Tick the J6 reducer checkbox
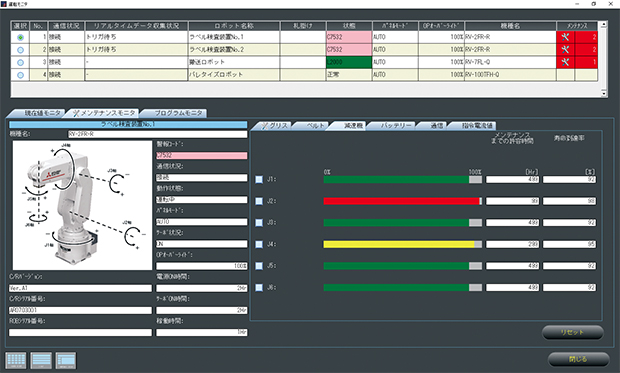The width and height of the screenshot is (620, 373). point(259,288)
